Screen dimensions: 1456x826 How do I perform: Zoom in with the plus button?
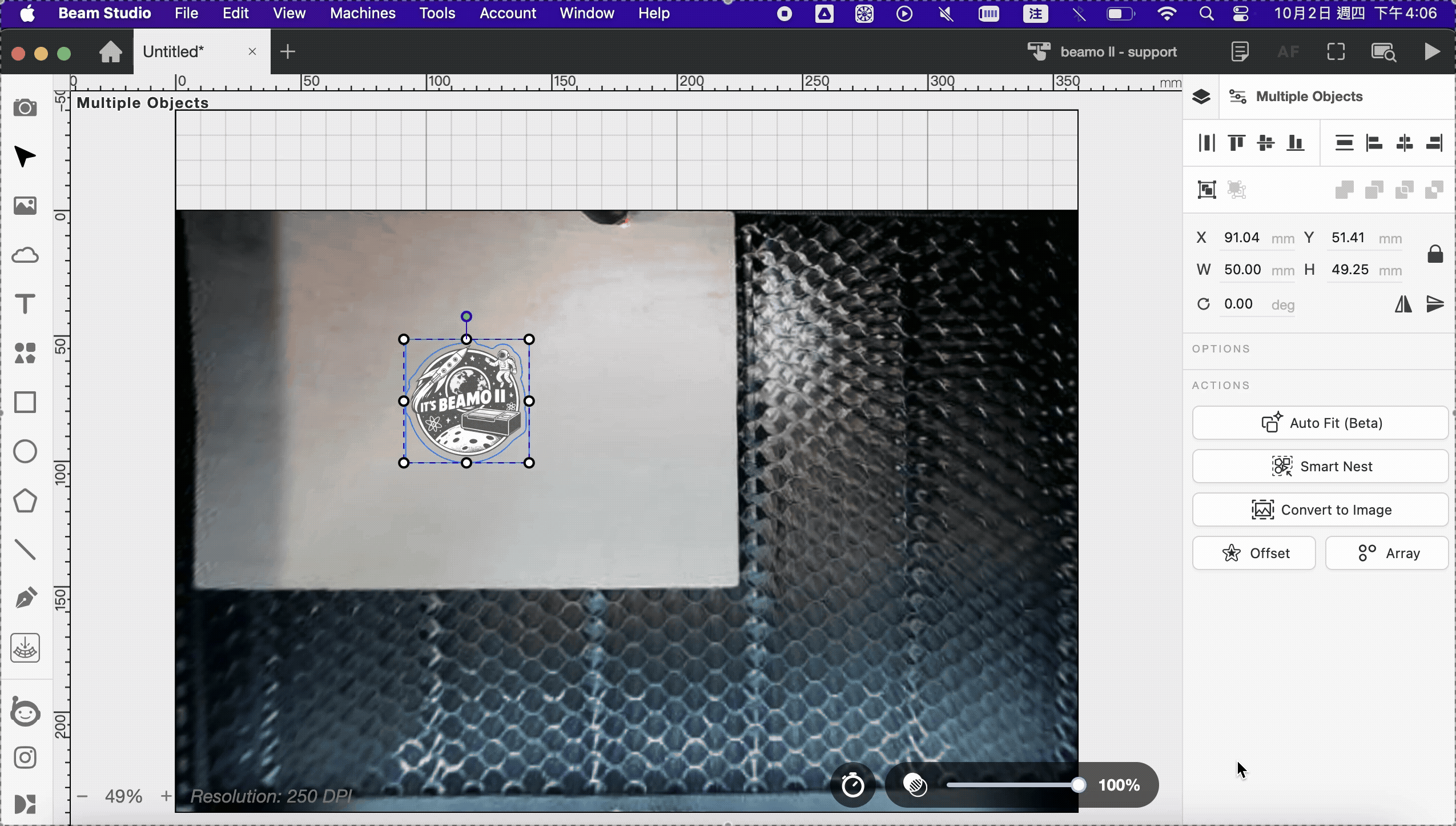click(166, 796)
